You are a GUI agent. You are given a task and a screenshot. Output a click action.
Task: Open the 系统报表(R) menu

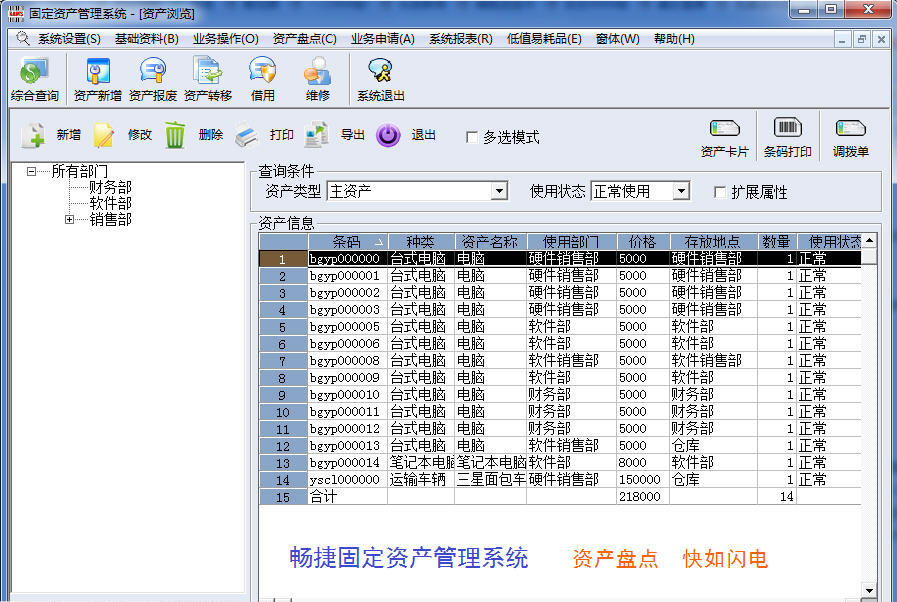(461, 39)
